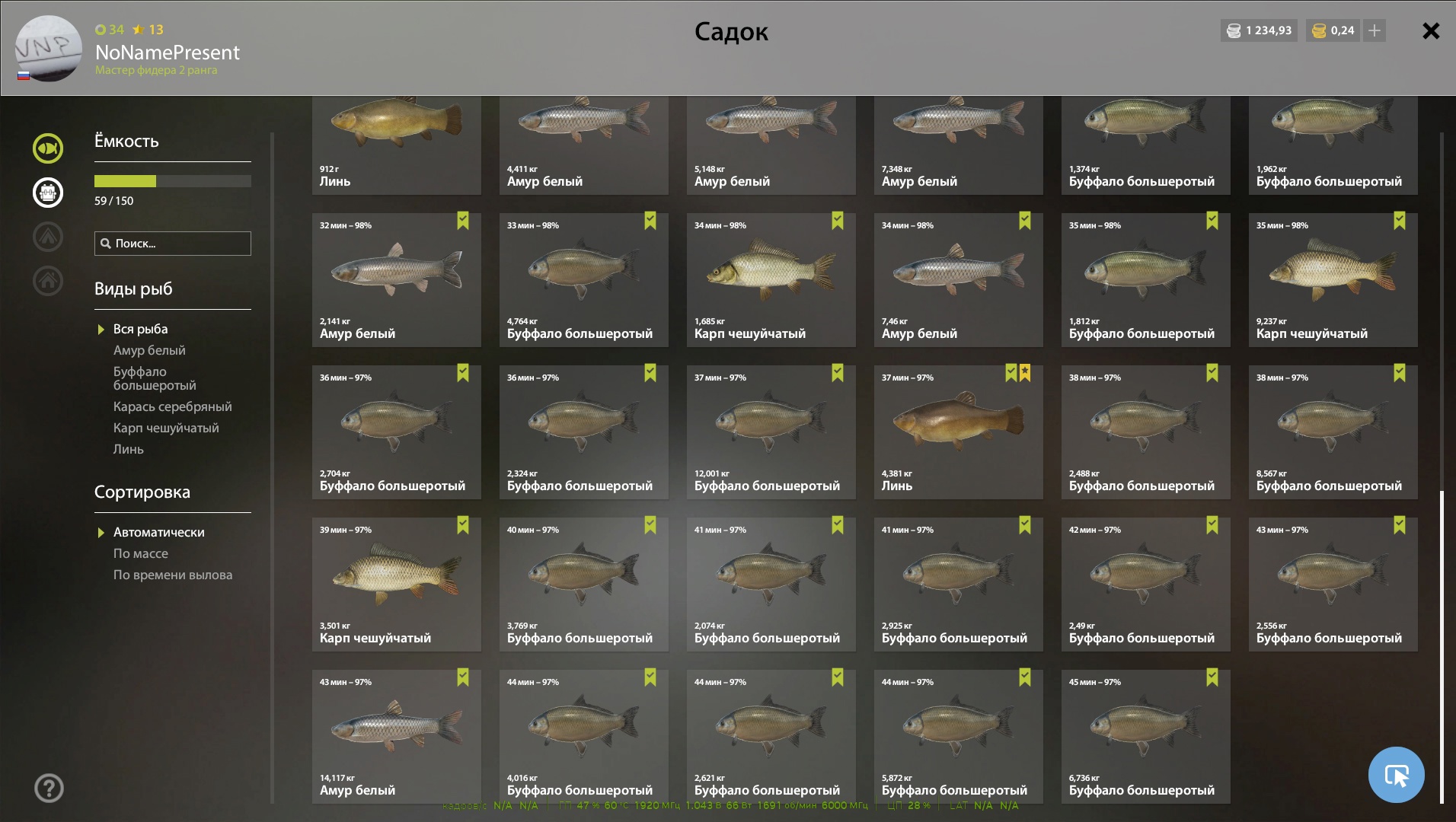Open the fish keepnet sidebar icon

tap(48, 148)
